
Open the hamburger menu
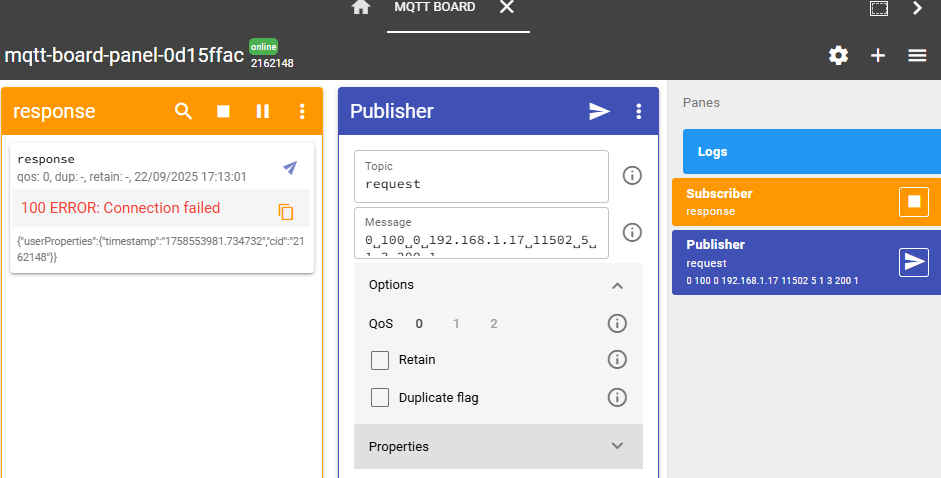917,55
